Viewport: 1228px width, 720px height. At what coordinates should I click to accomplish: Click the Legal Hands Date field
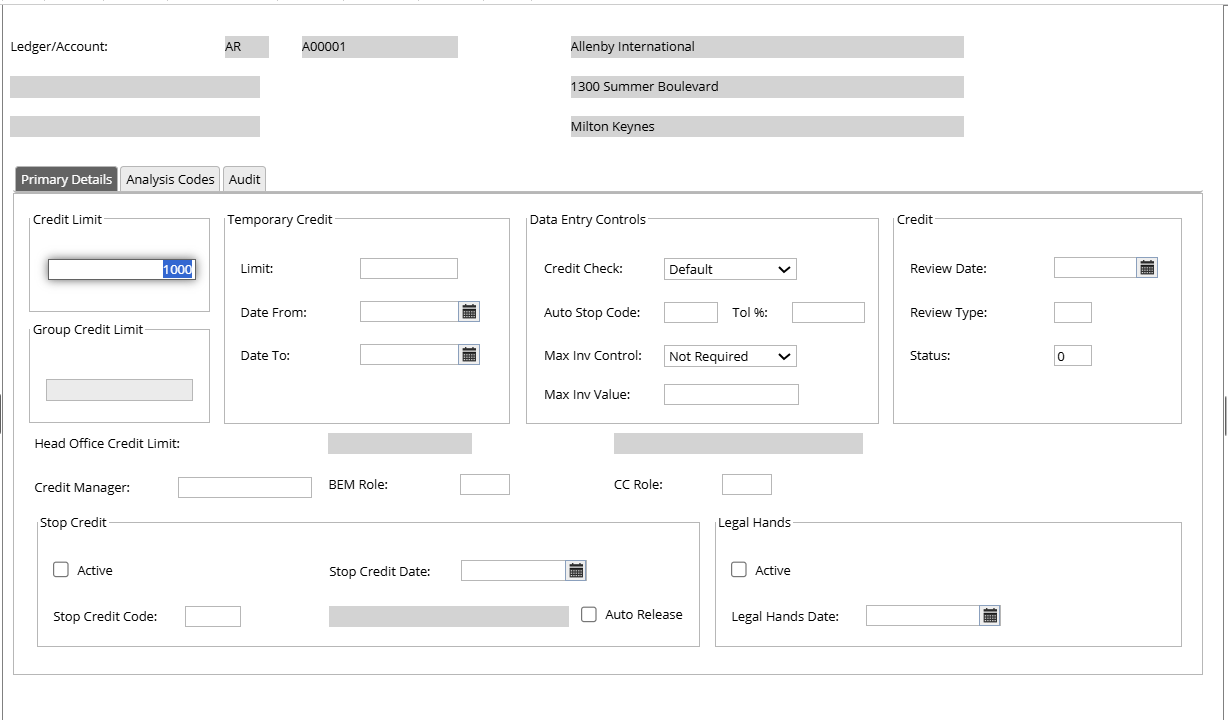pyautogui.click(x=922, y=615)
